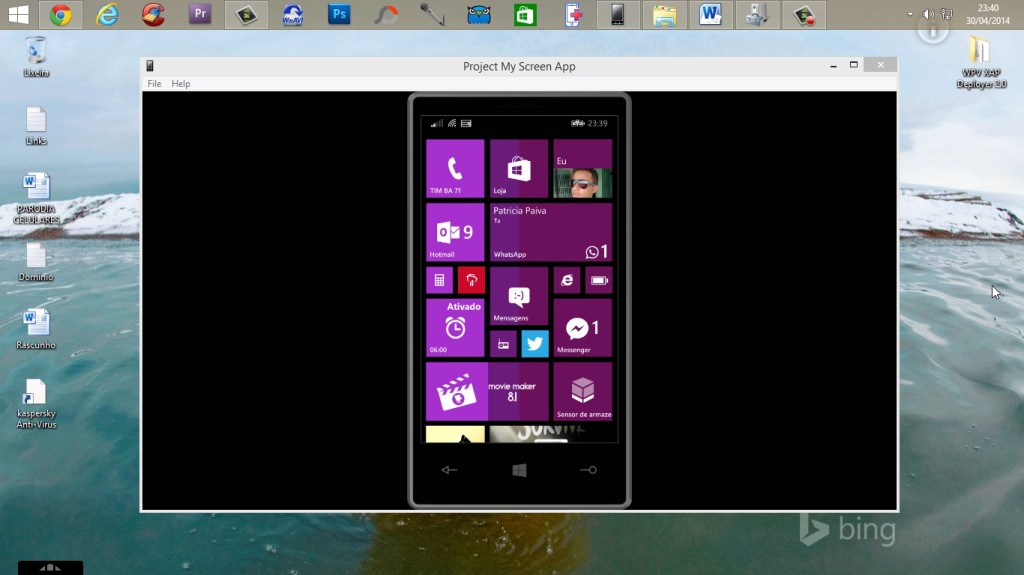Viewport: 1024px width, 575px height.
Task: Open the Sensor de armaze tile
Action: [583, 391]
